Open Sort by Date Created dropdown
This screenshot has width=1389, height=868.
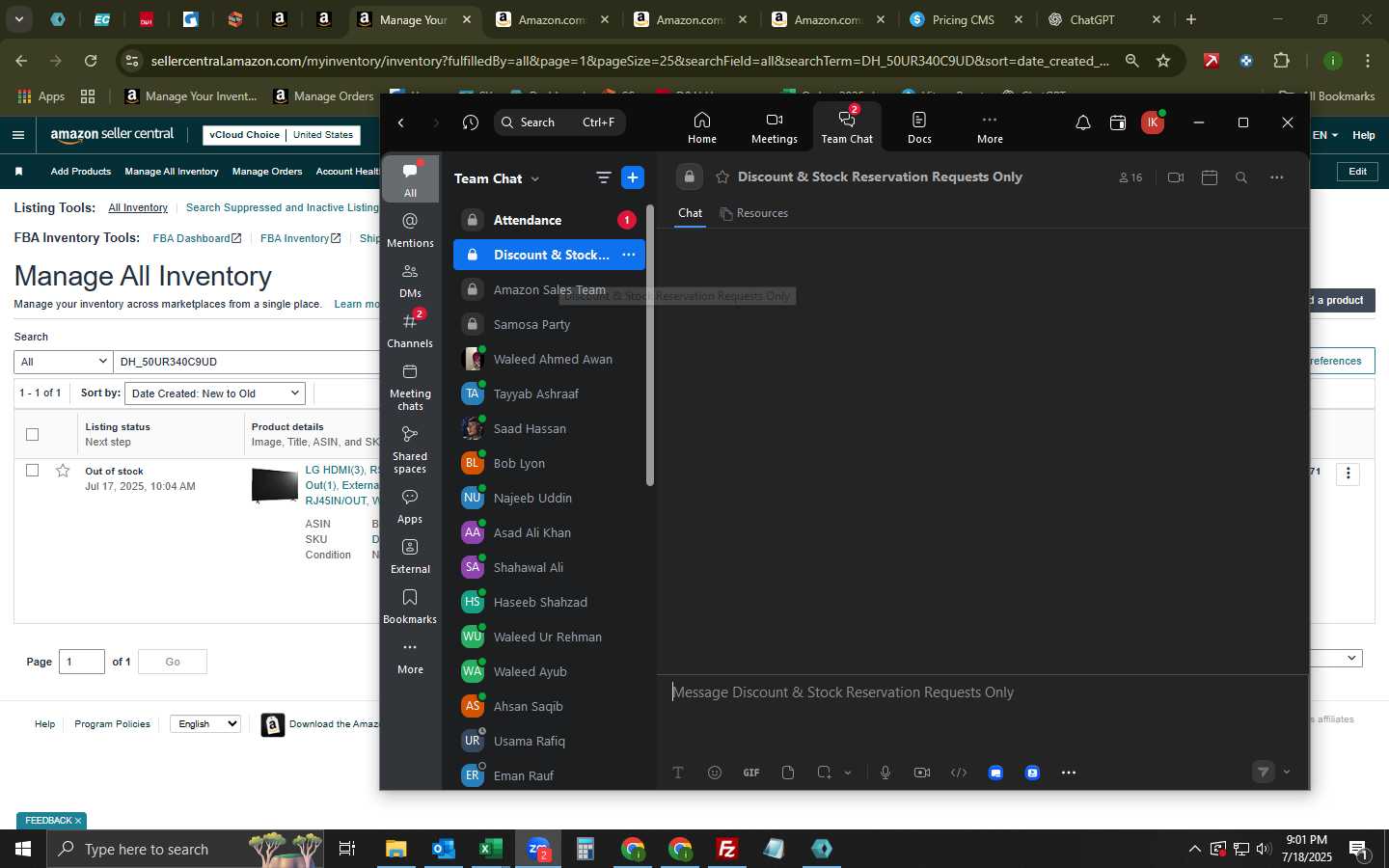pyautogui.click(x=215, y=393)
